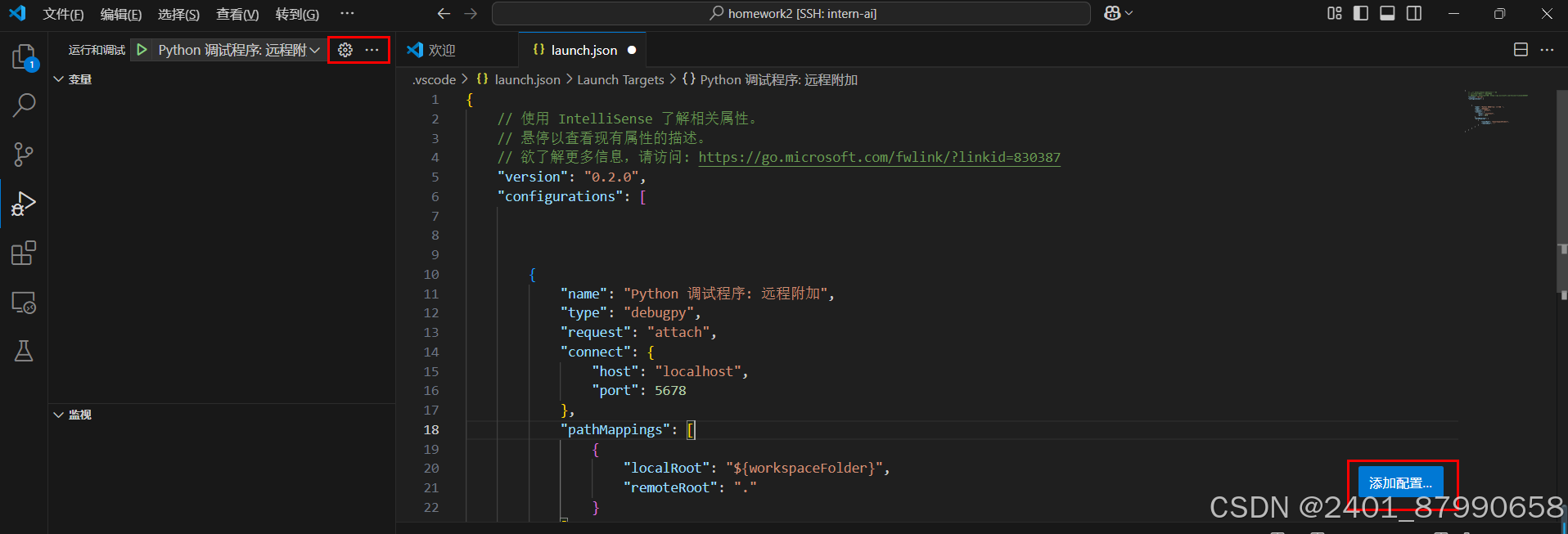This screenshot has height=534, width=1568.
Task: Click the "name" key on line 11
Action: pos(584,294)
